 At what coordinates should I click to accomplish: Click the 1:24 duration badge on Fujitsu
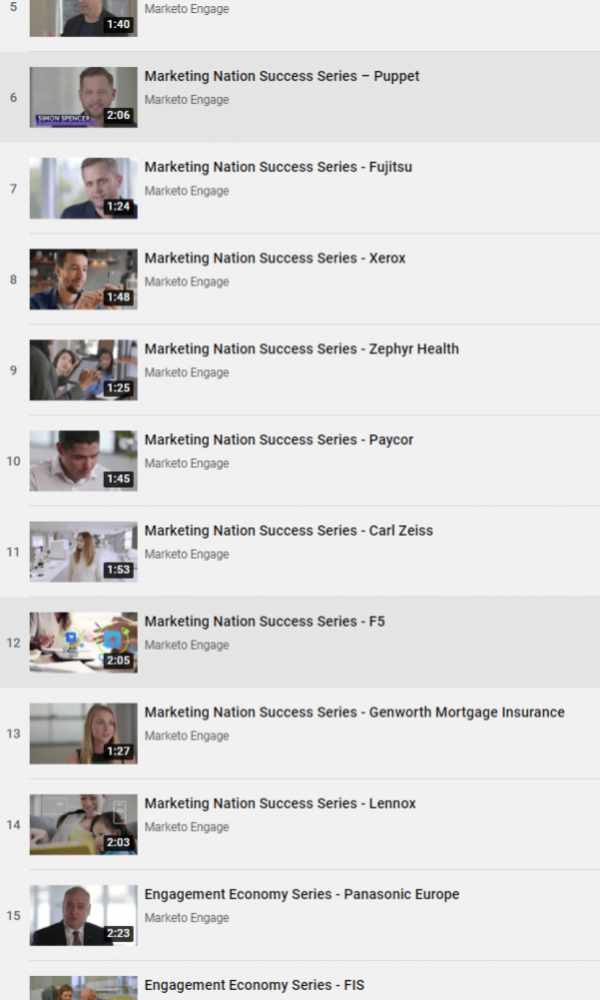pos(119,207)
